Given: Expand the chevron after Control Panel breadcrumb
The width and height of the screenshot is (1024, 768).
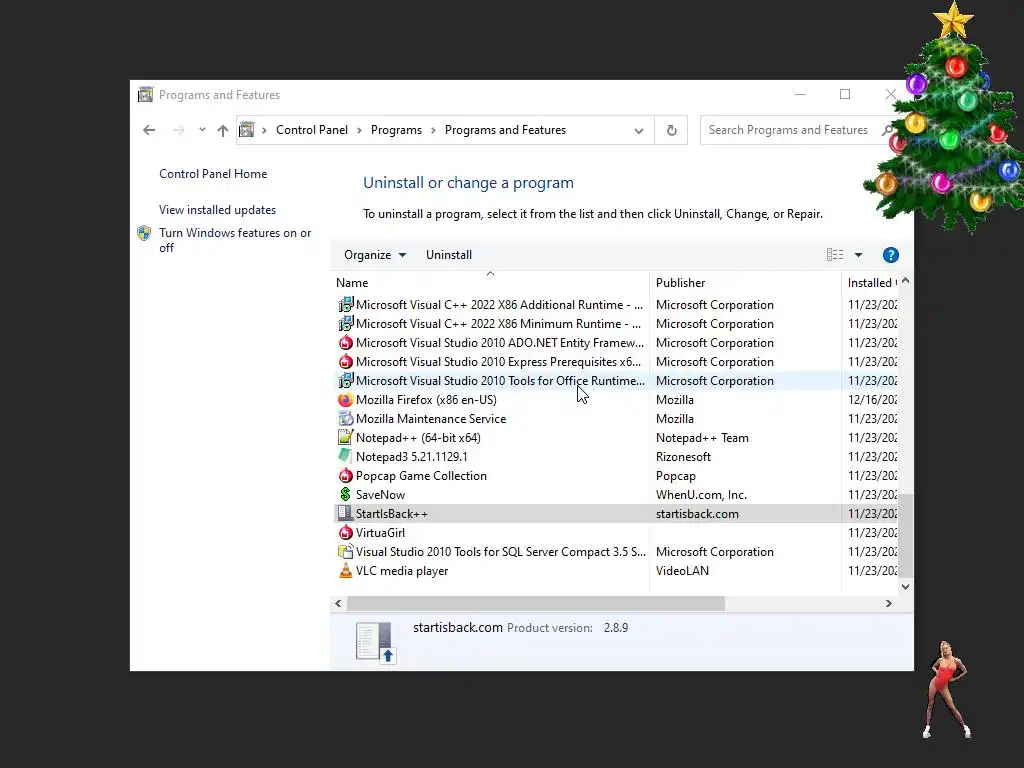Looking at the screenshot, I should (359, 130).
